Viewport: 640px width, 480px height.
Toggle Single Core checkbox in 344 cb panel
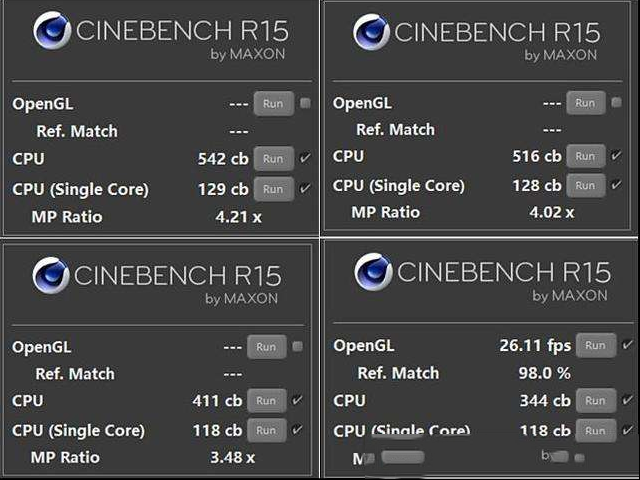[x=627, y=430]
